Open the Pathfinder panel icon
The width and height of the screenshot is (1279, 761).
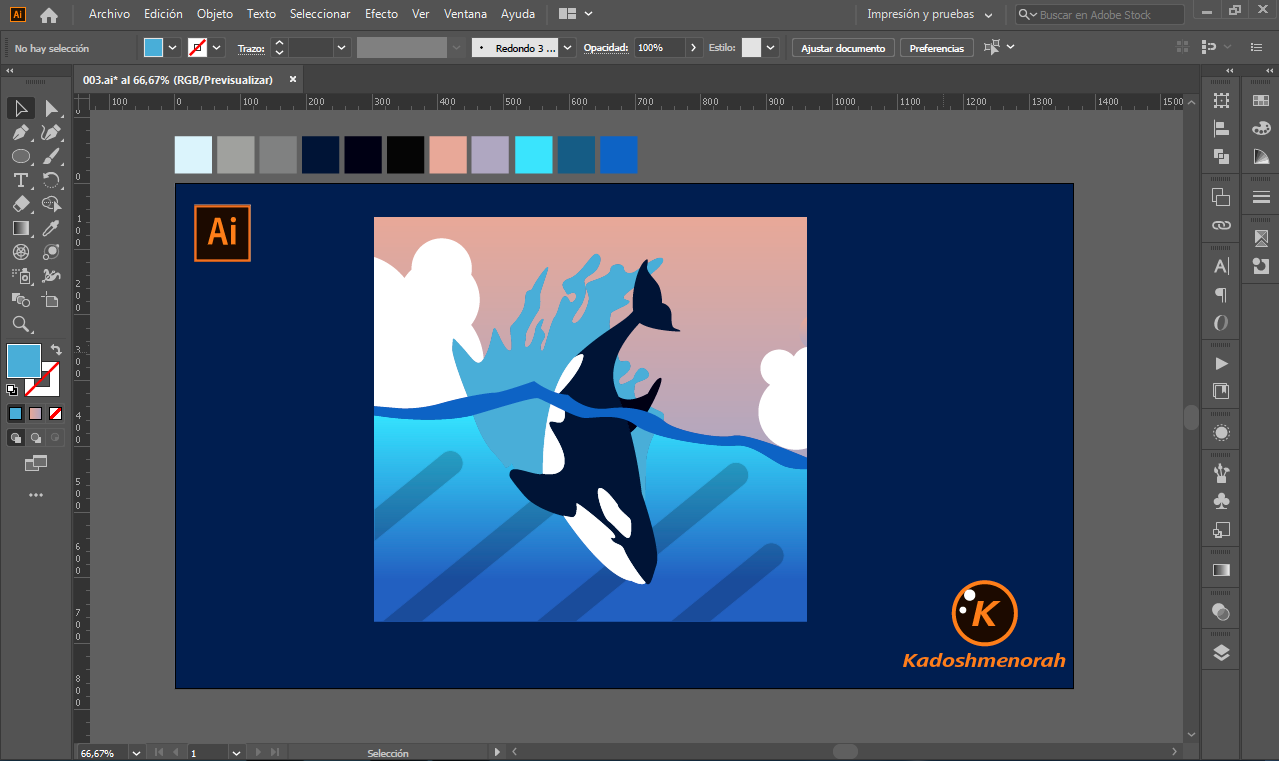pos(1221,156)
